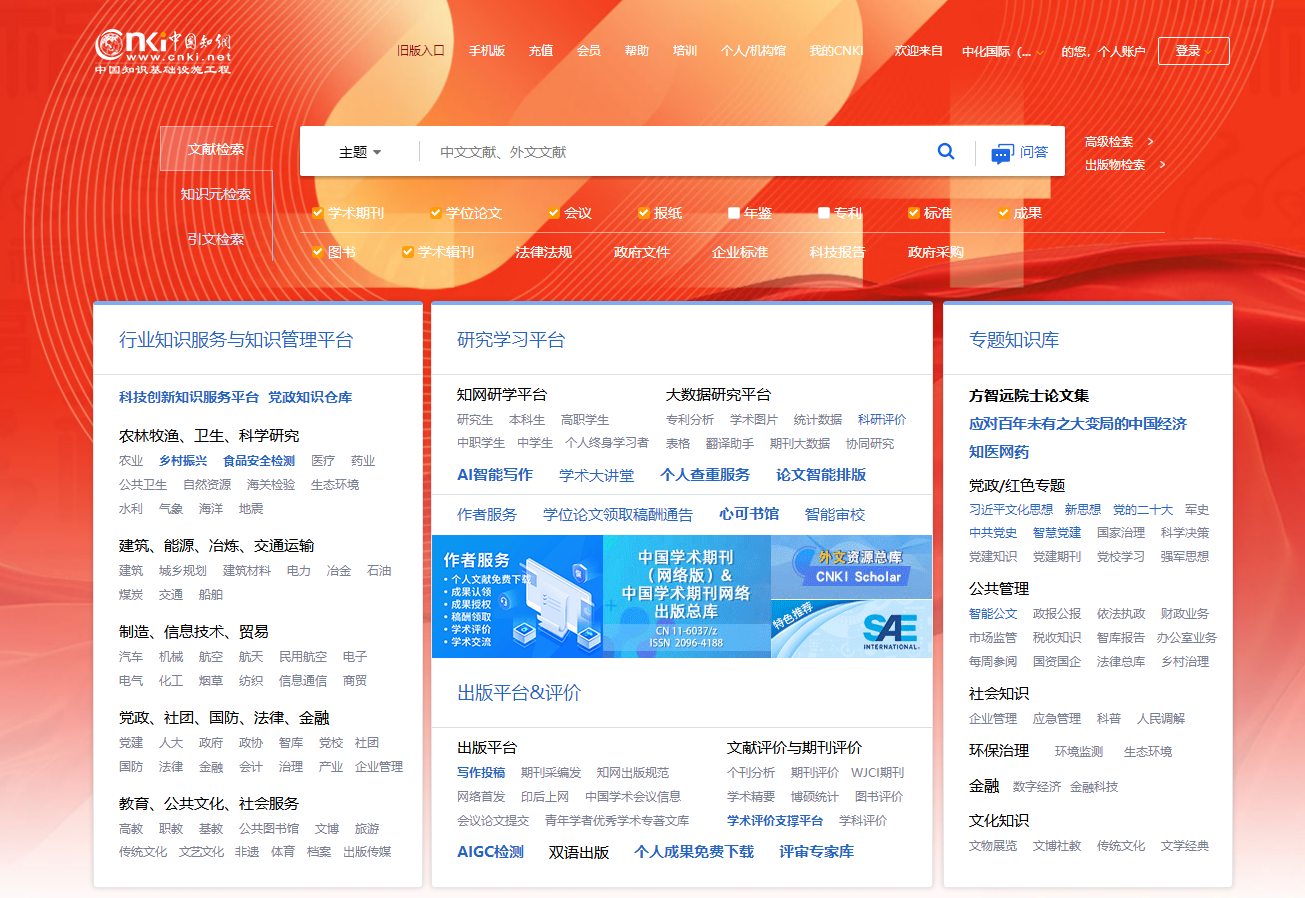
Task: Open 食品安全检测 link
Action: [x=259, y=461]
